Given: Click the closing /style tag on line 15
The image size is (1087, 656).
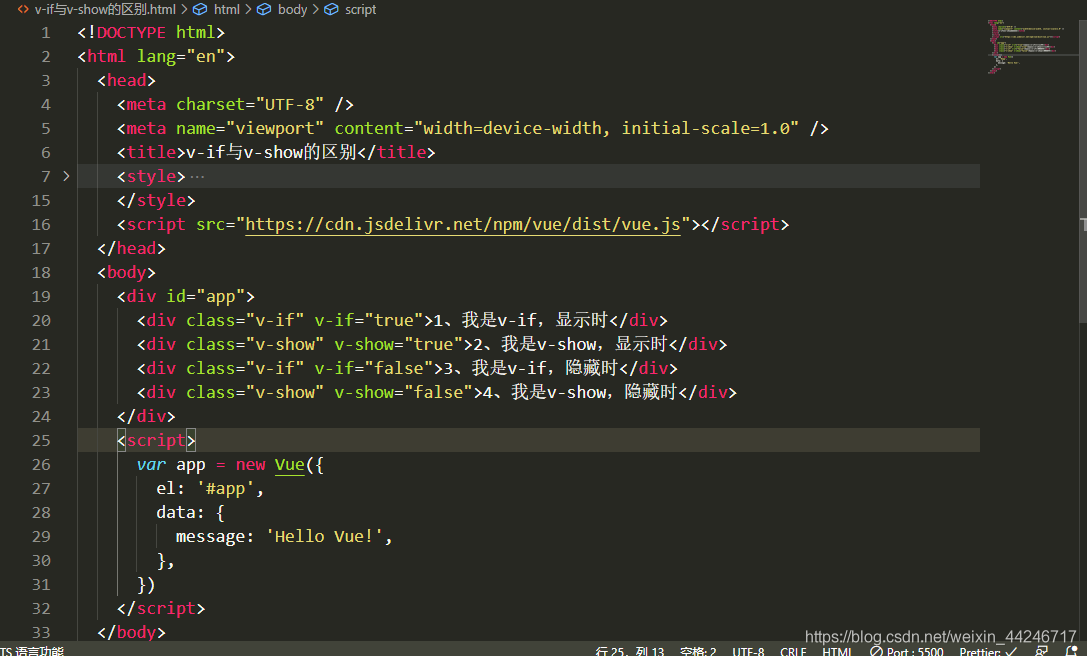Looking at the screenshot, I should click(157, 200).
